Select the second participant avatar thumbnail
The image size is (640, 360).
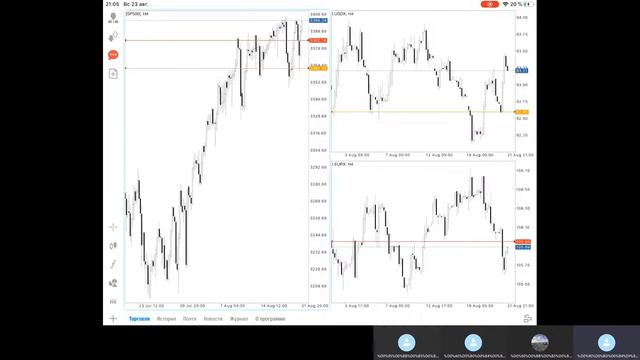click(473, 343)
